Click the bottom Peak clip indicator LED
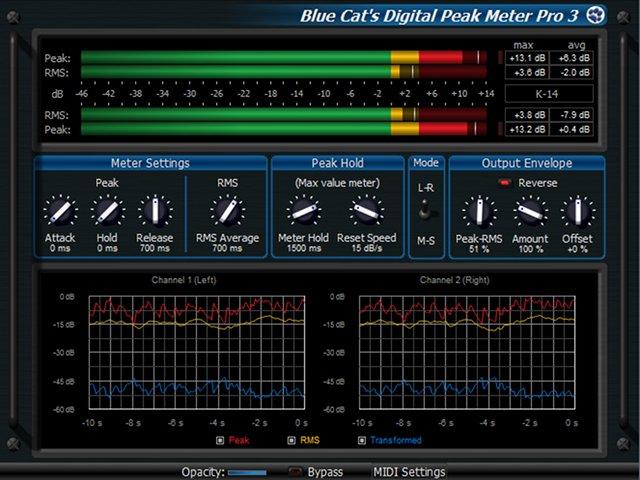The width and height of the screenshot is (640, 480). (500, 129)
